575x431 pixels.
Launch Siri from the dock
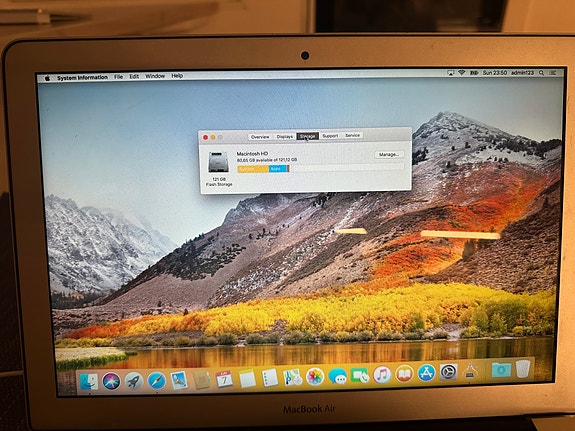[x=111, y=381]
